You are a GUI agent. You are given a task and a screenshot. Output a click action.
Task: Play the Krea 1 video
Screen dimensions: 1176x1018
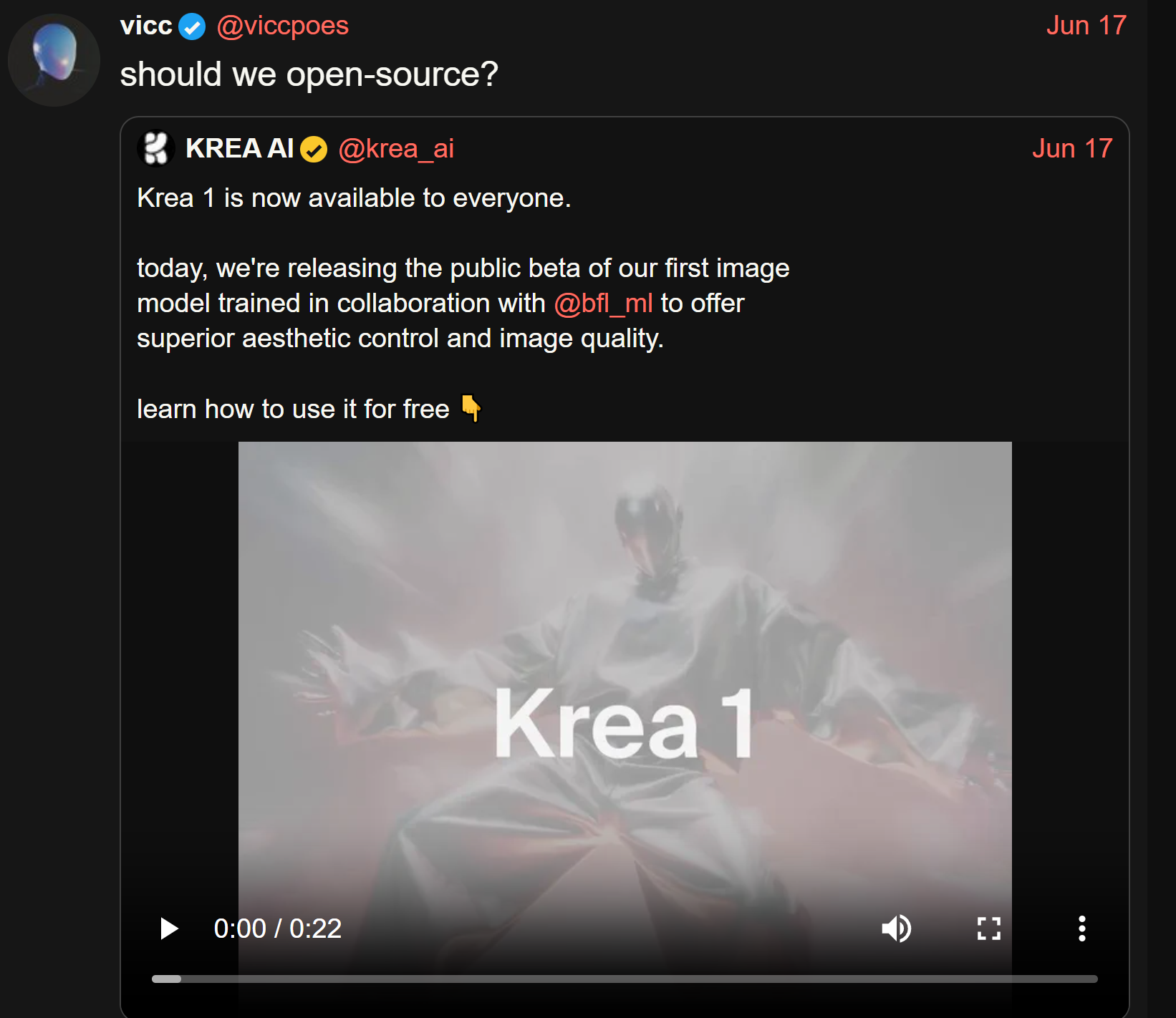click(x=169, y=929)
